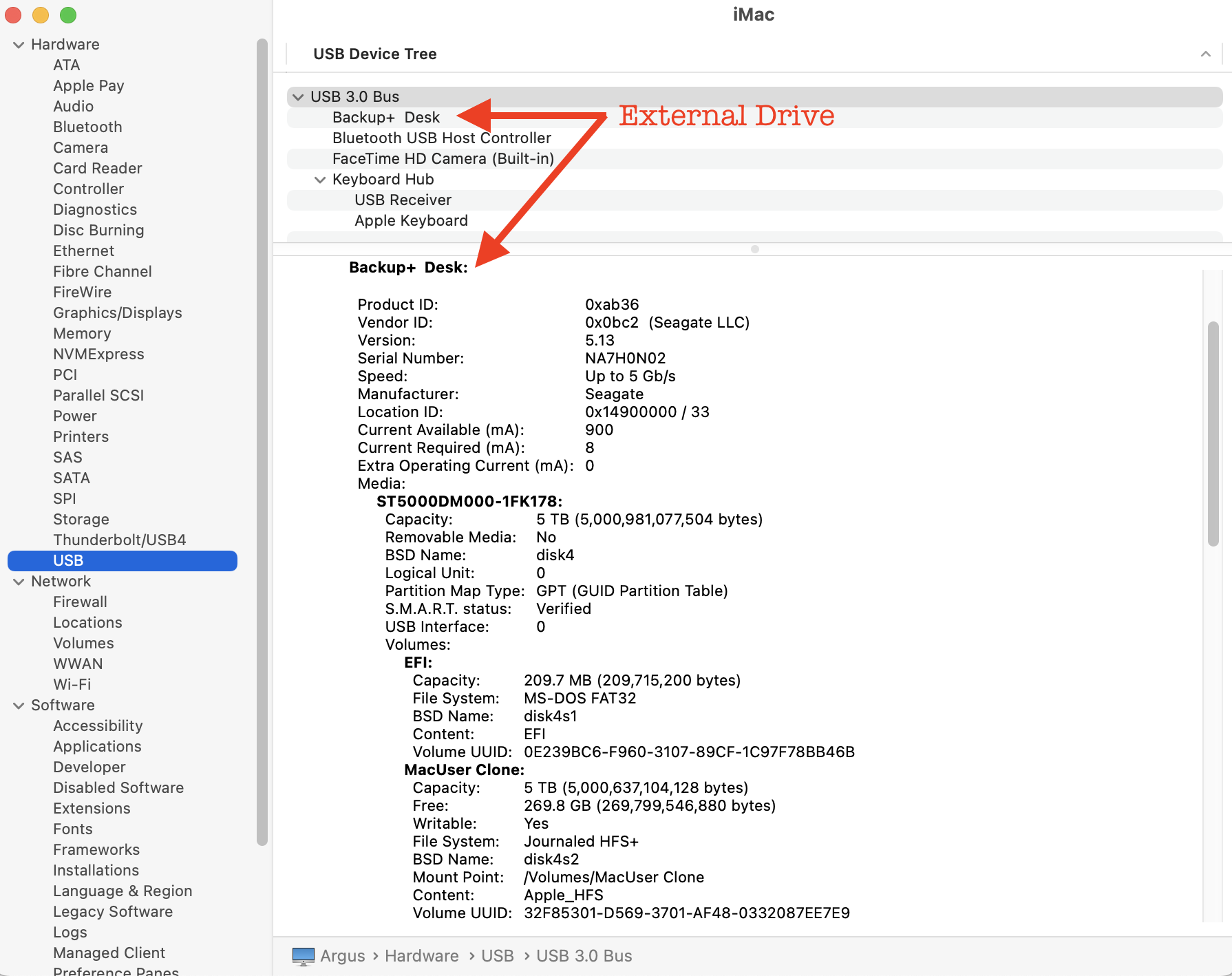Select FireWire in the sidebar

click(83, 293)
